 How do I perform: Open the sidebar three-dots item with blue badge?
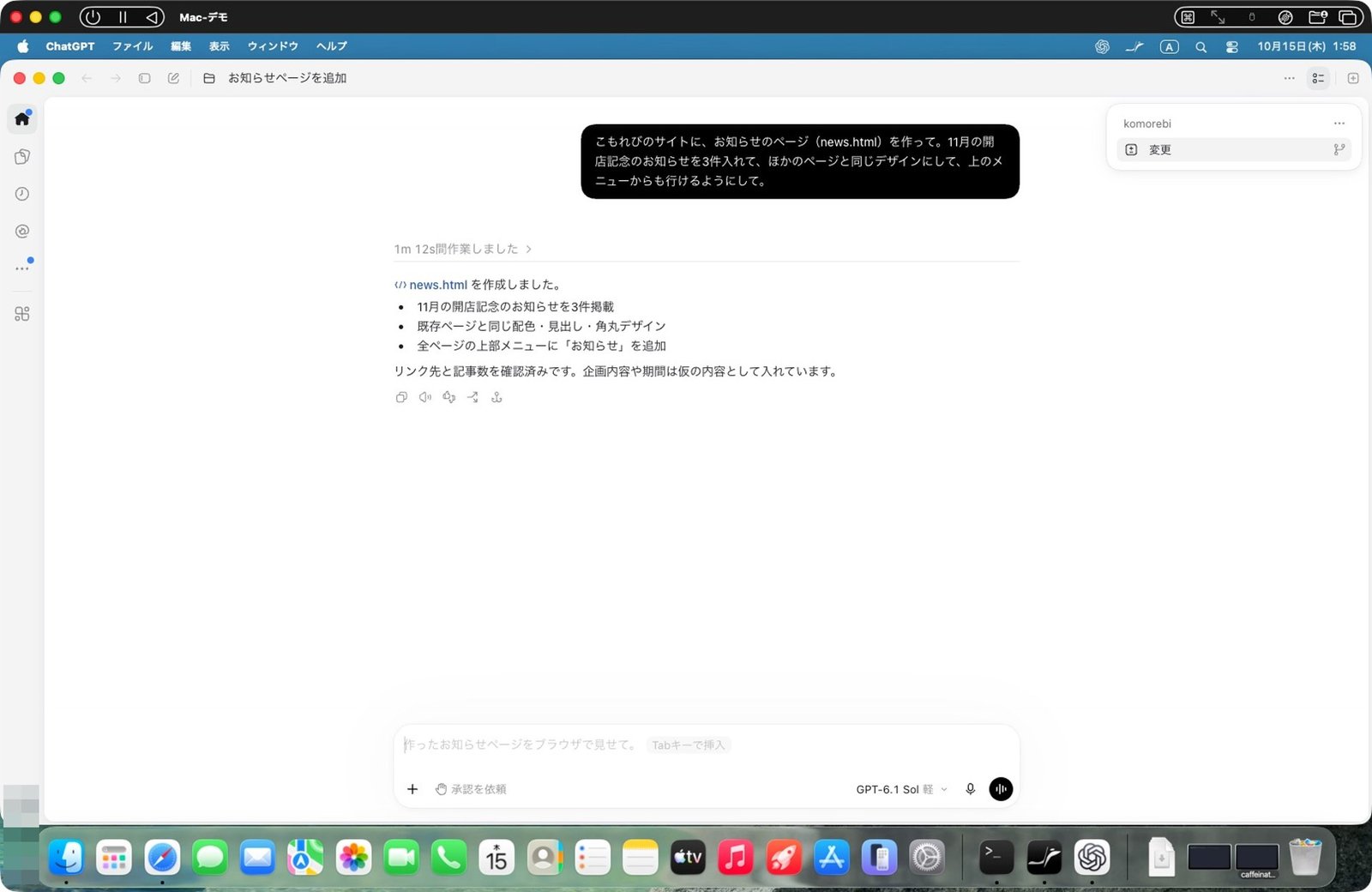22,268
